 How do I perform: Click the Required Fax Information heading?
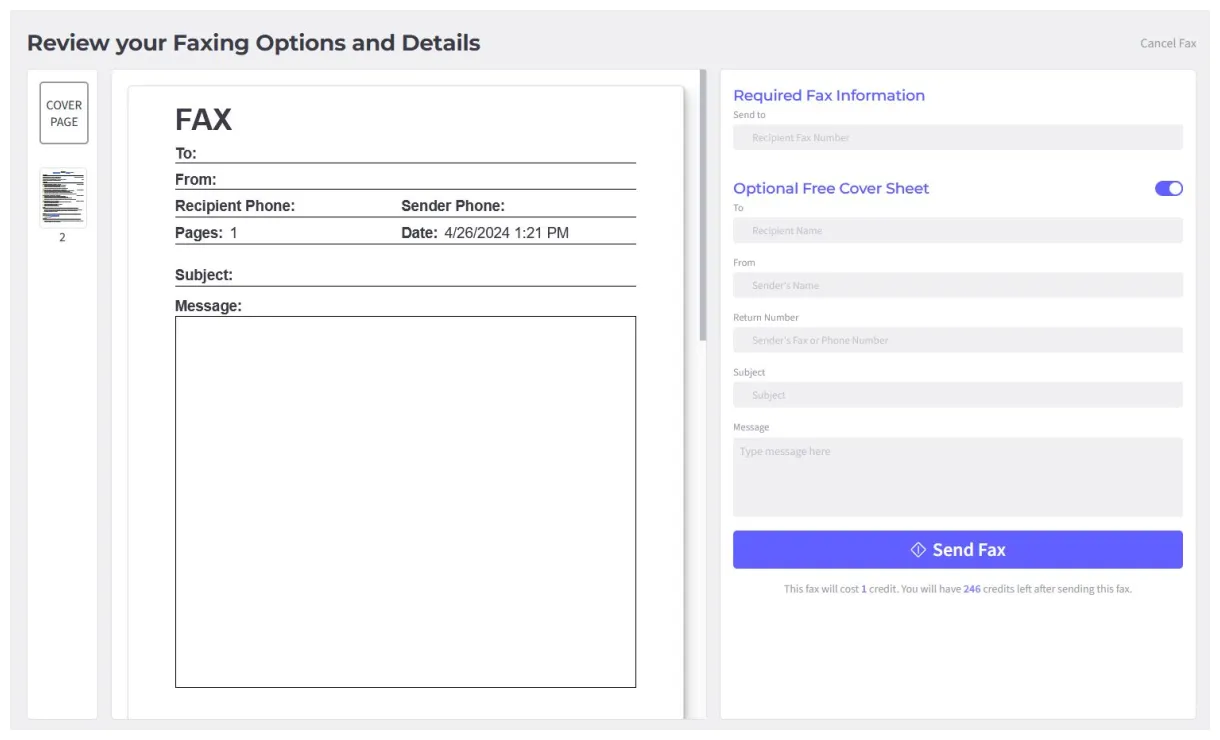[x=829, y=95]
